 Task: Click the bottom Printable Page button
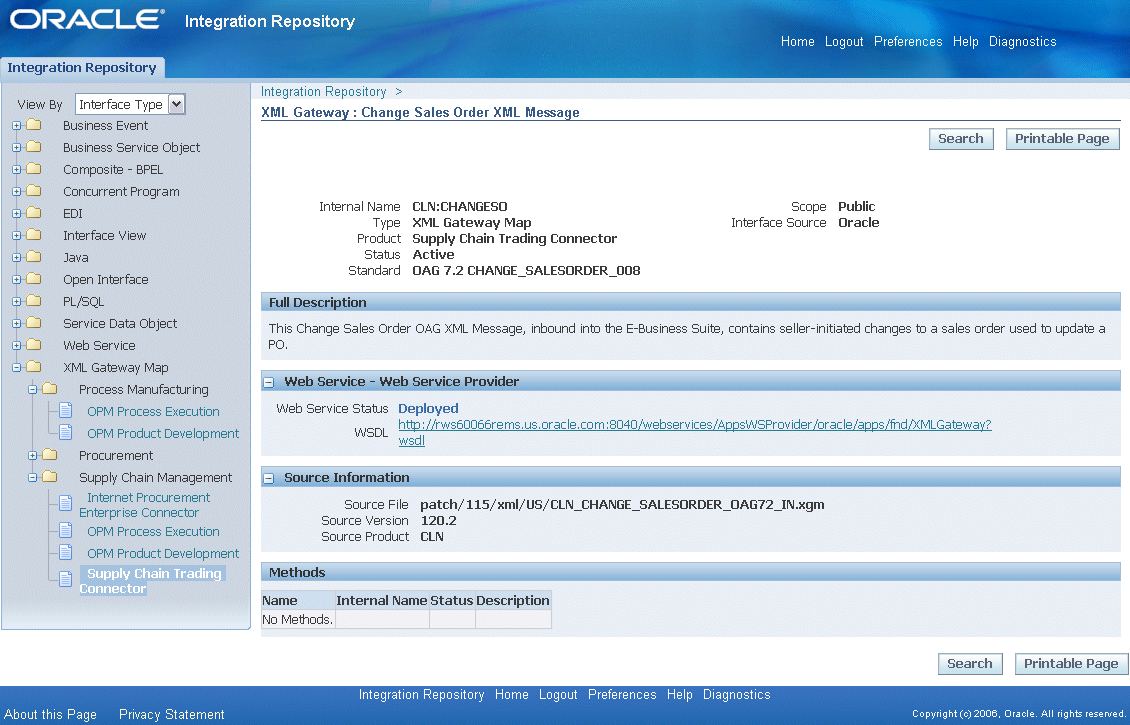1072,664
